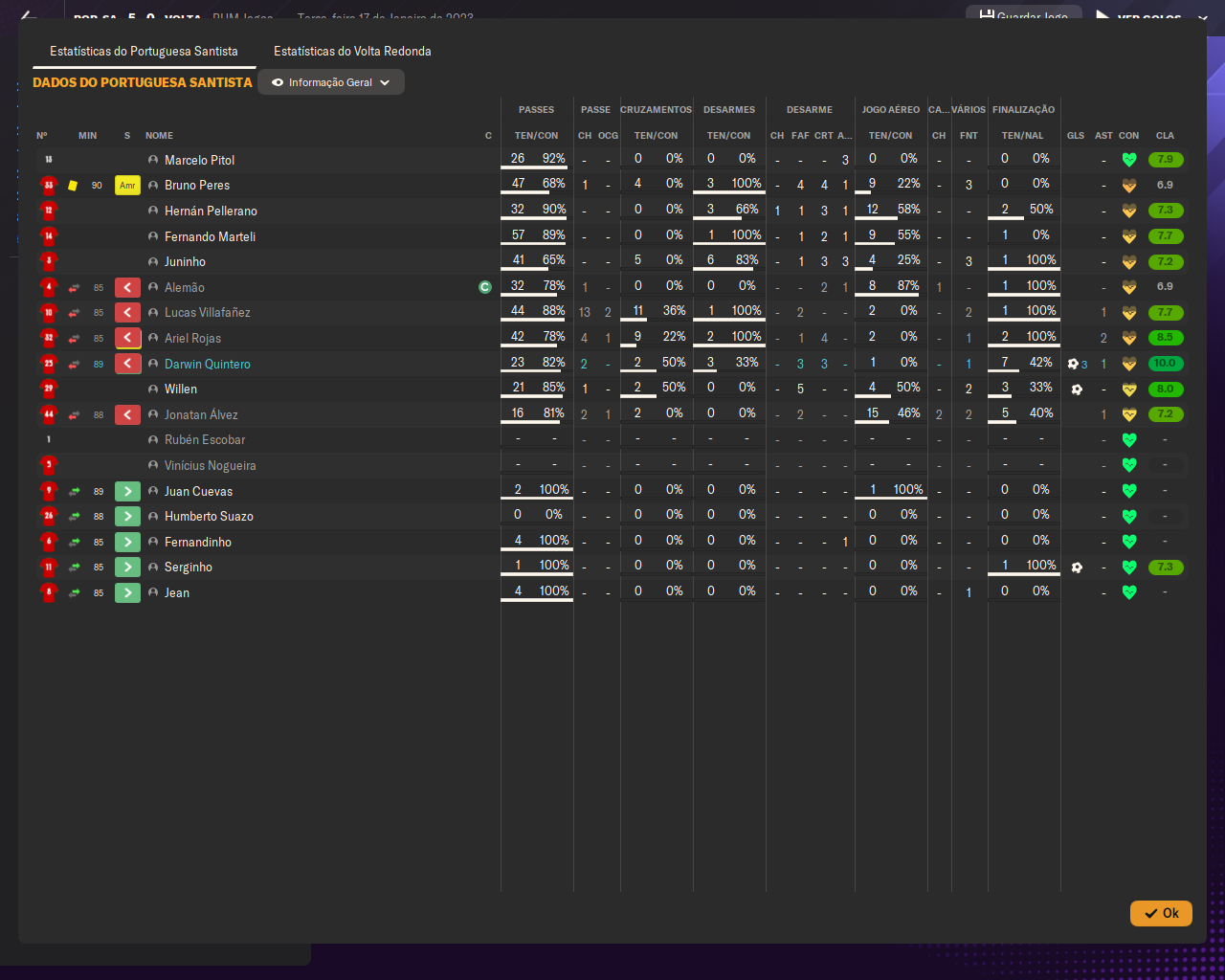Click the Guardar Jogo button
The width and height of the screenshot is (1225, 980).
pos(1023,15)
